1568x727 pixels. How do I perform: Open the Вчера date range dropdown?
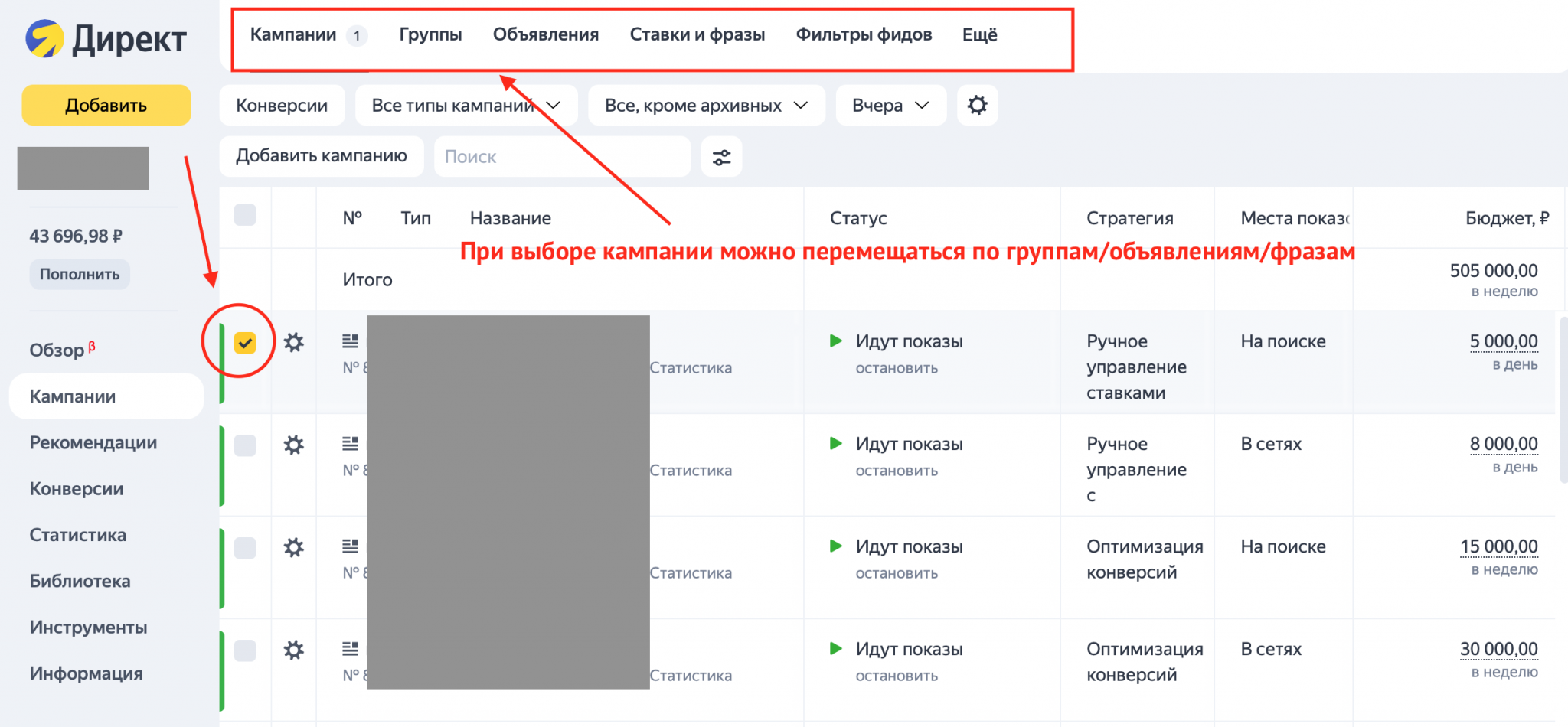[891, 105]
